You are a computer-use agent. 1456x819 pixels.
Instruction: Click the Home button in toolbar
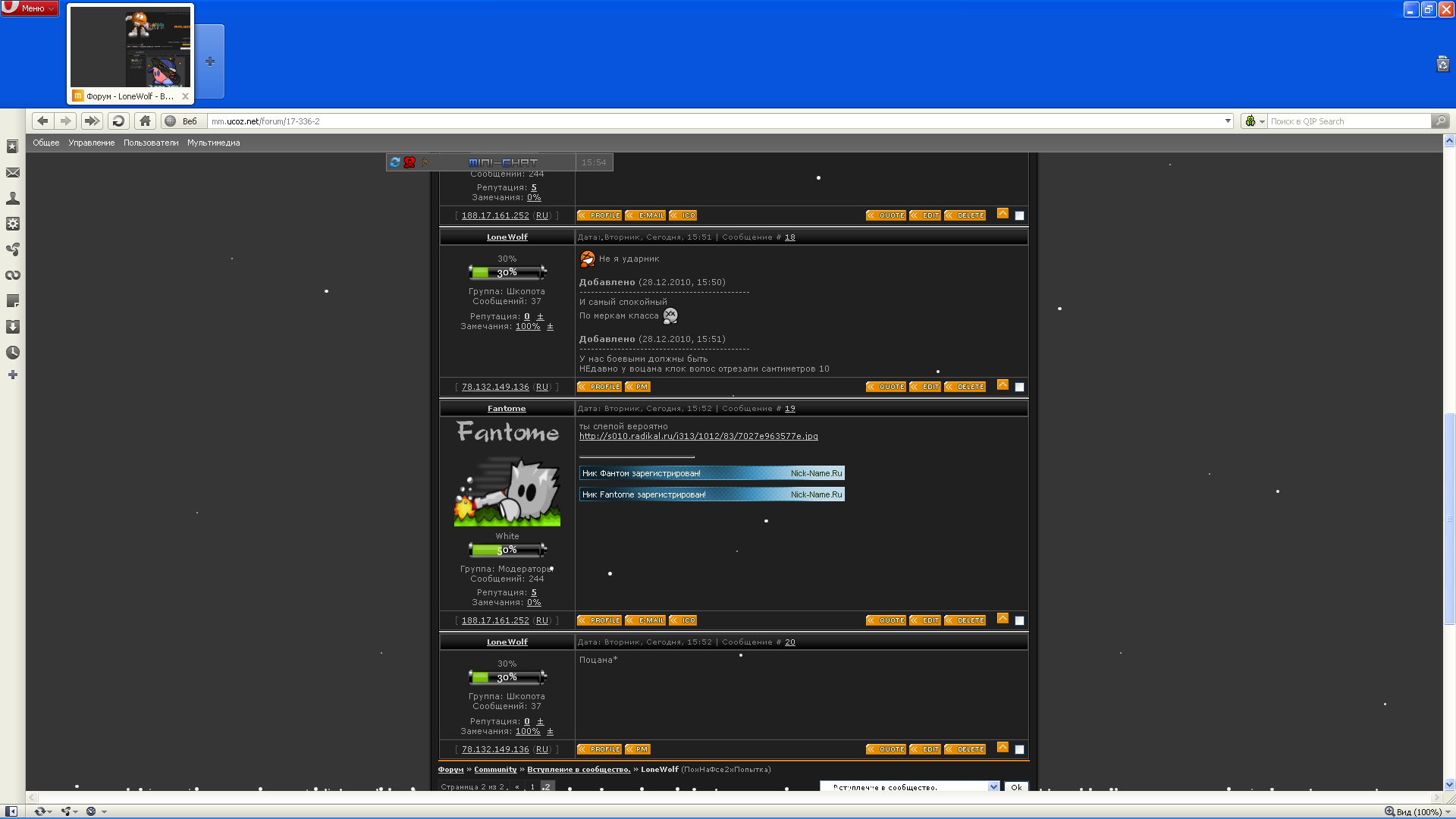click(145, 121)
